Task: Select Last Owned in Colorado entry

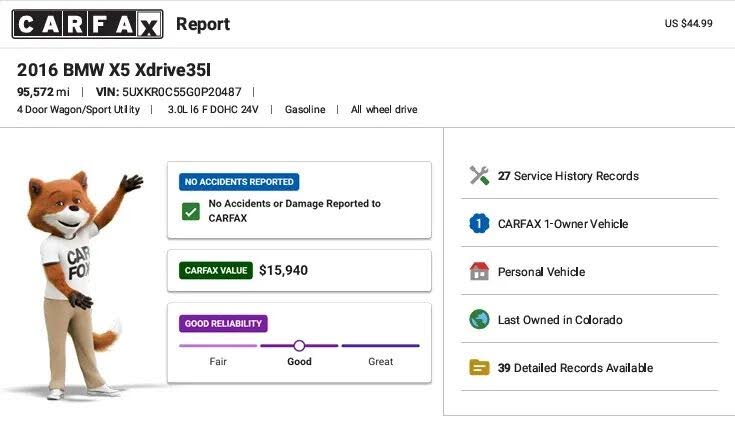Action: (x=589, y=320)
